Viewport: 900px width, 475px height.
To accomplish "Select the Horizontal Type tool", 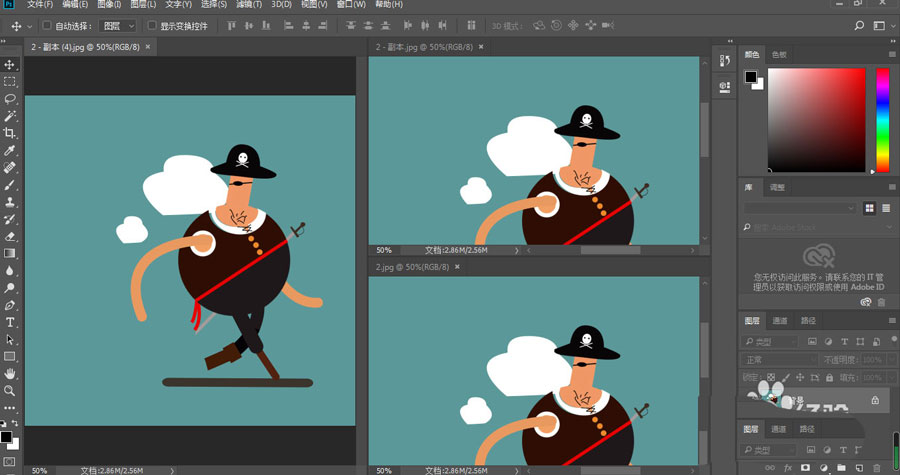I will [x=10, y=322].
